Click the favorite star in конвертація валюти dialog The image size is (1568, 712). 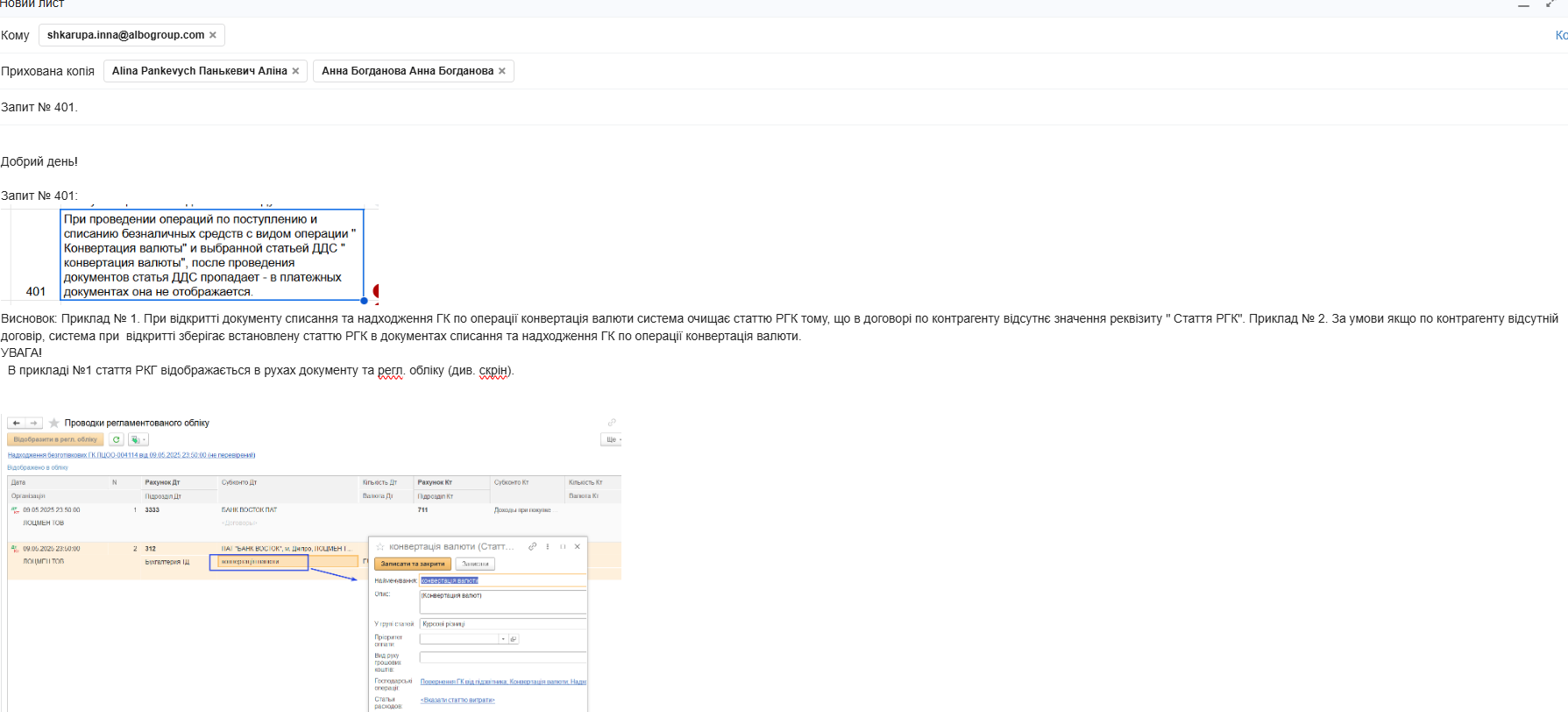coord(380,547)
